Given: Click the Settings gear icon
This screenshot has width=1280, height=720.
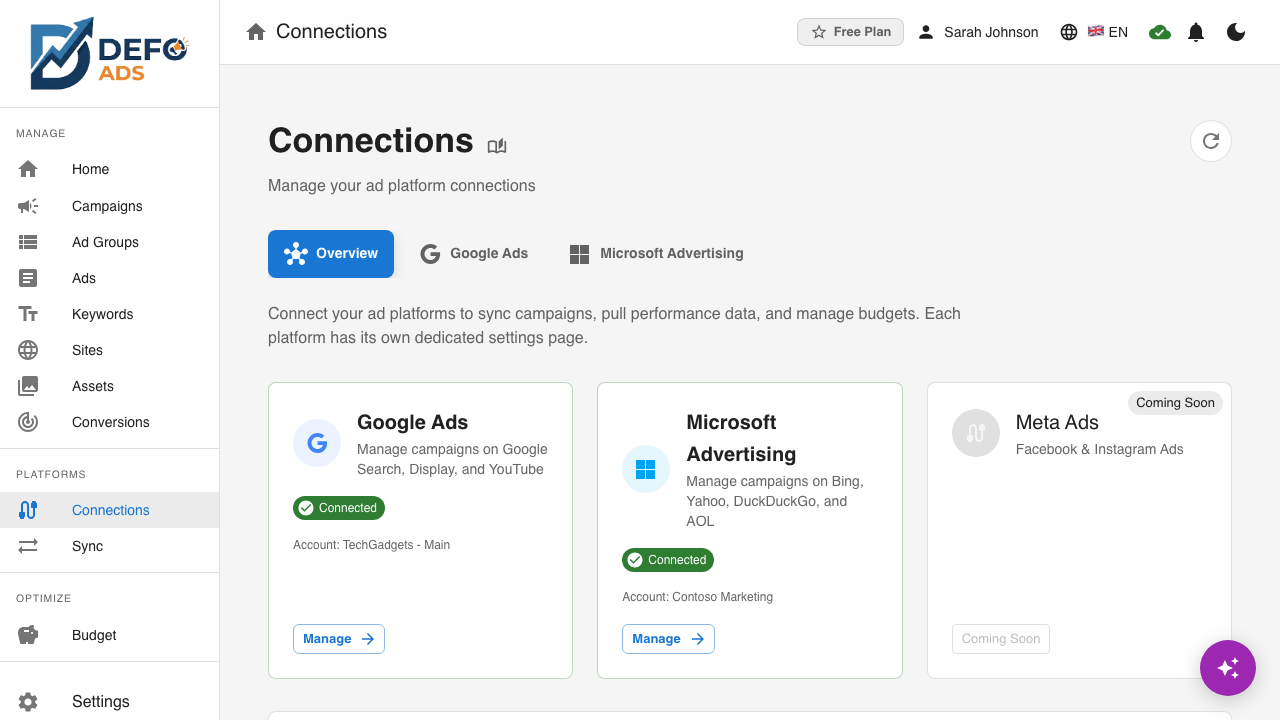Looking at the screenshot, I should (28, 702).
